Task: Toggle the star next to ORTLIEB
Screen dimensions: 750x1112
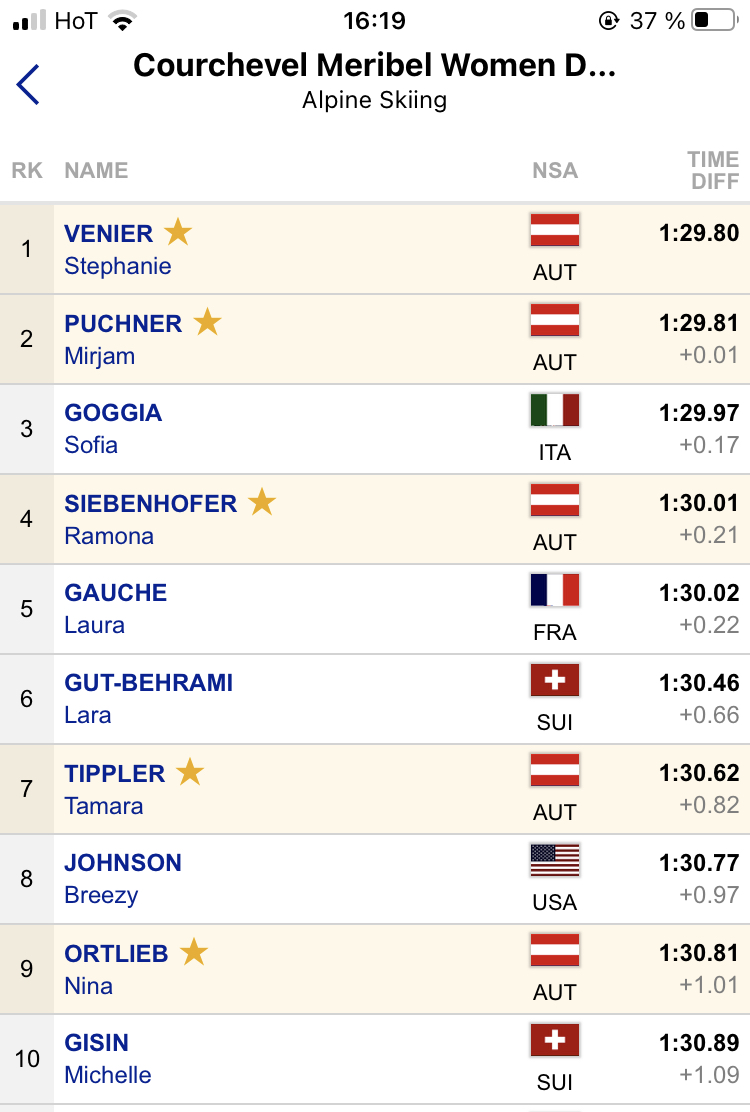Action: point(194,952)
